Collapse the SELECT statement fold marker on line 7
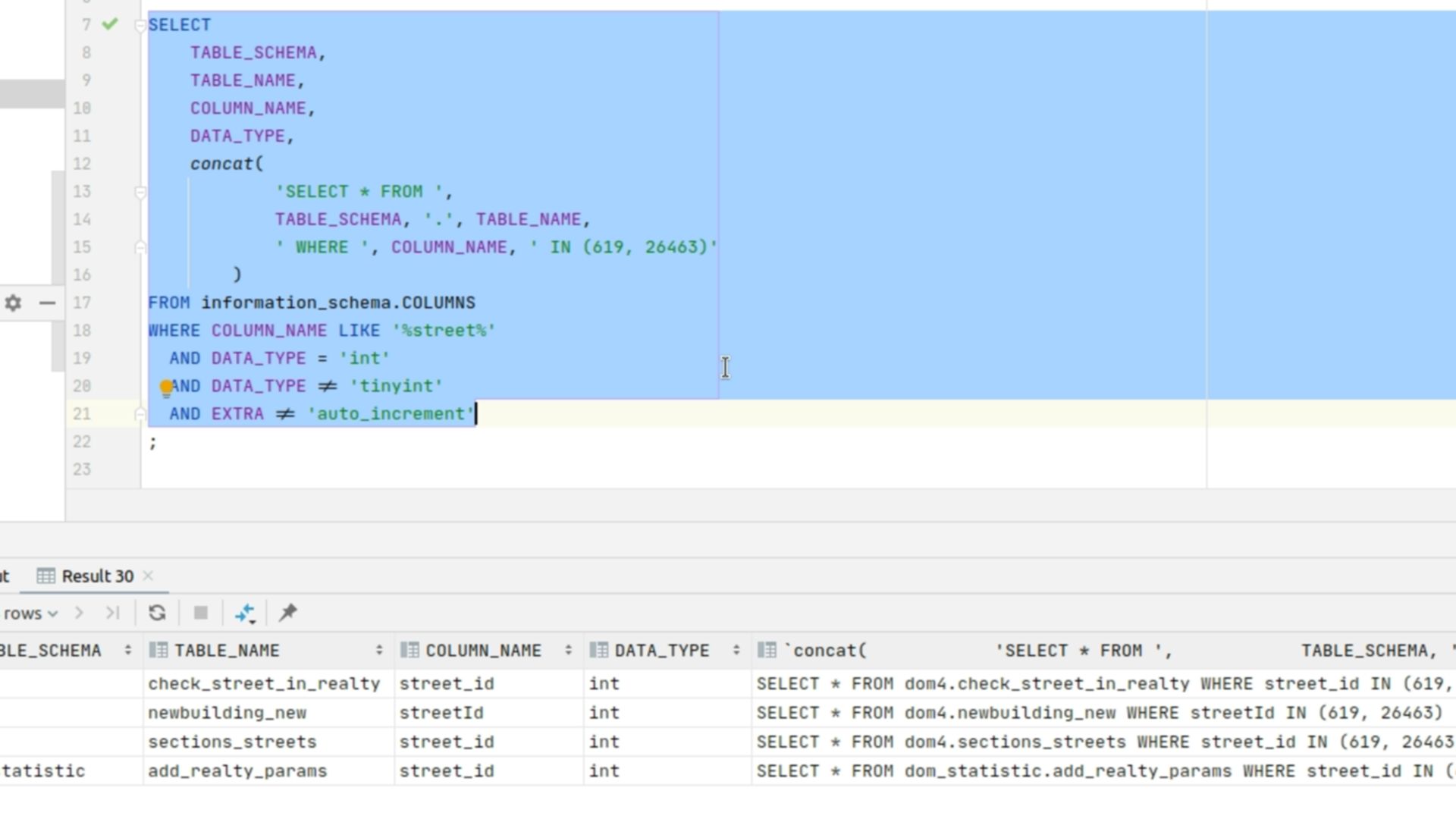 point(140,25)
